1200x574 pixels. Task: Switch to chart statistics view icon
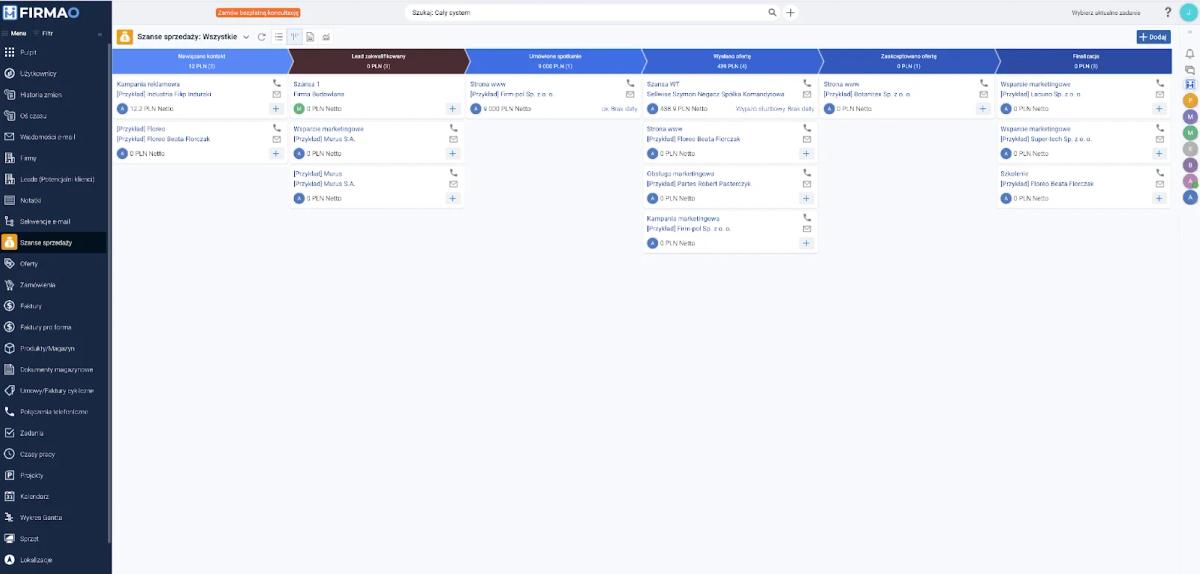pyautogui.click(x=327, y=37)
